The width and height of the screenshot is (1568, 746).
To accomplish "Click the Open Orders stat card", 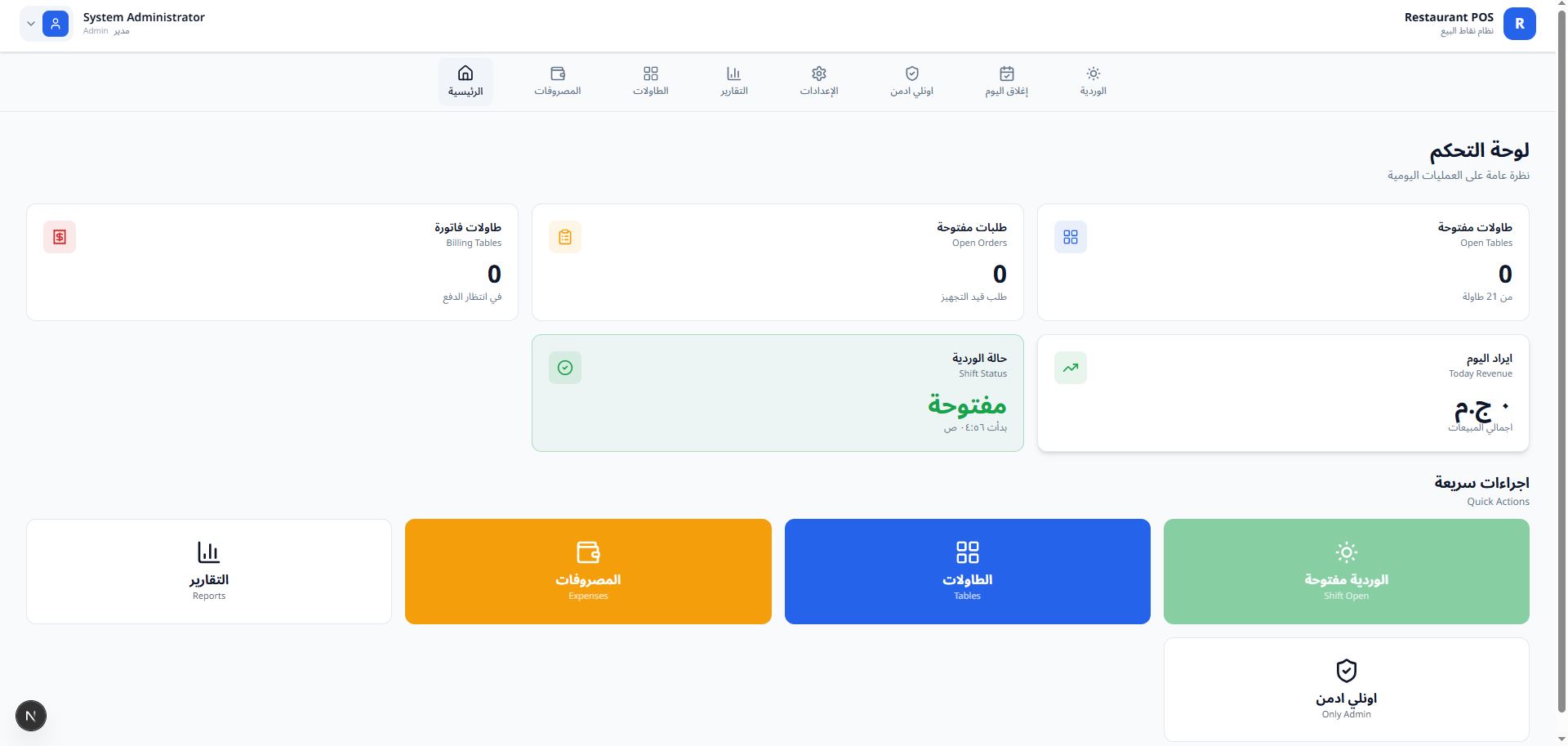I will [777, 262].
